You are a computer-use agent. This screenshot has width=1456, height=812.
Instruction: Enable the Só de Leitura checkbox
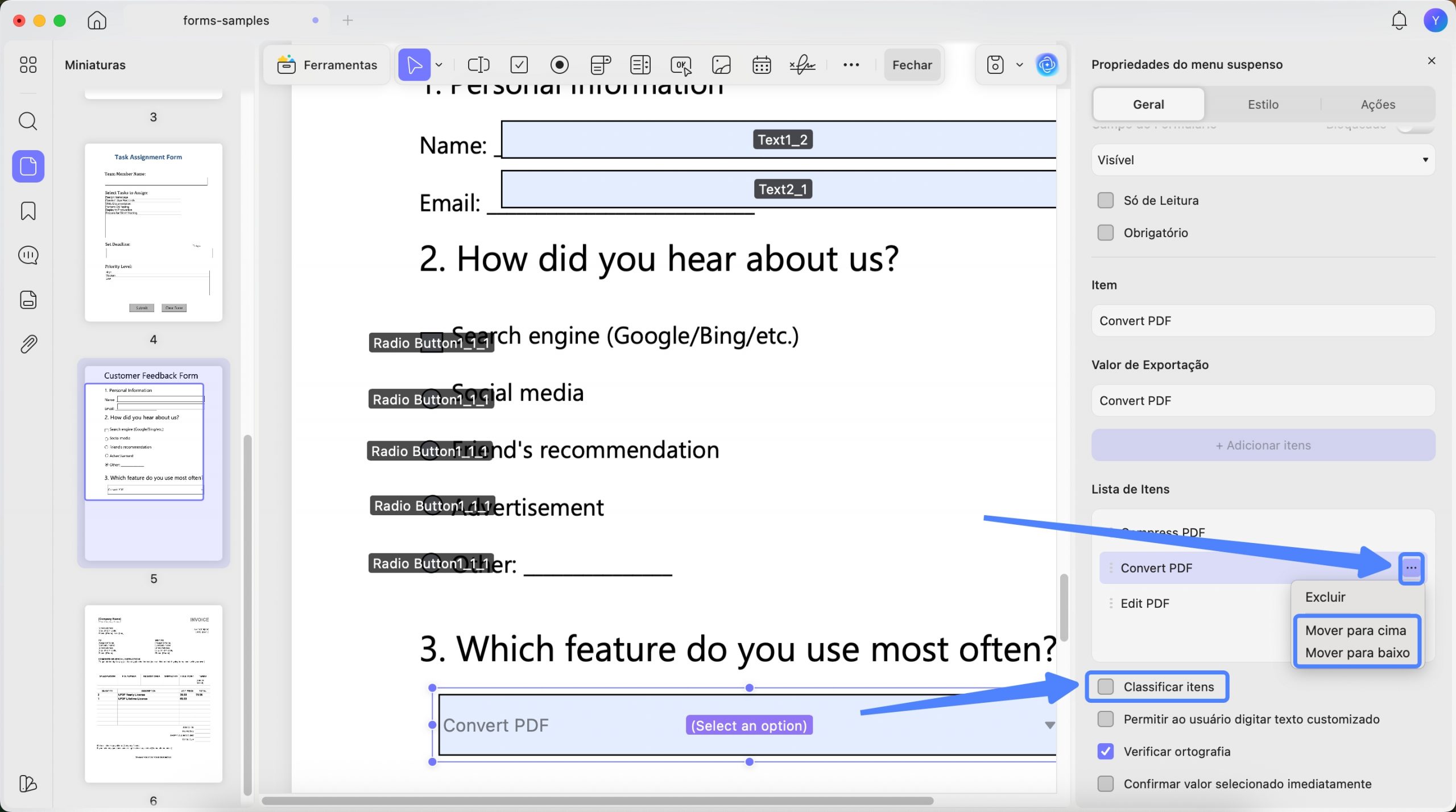pos(1106,200)
